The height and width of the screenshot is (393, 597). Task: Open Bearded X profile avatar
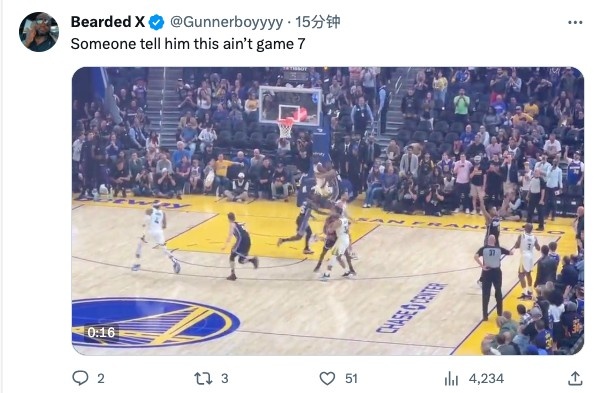[39, 32]
